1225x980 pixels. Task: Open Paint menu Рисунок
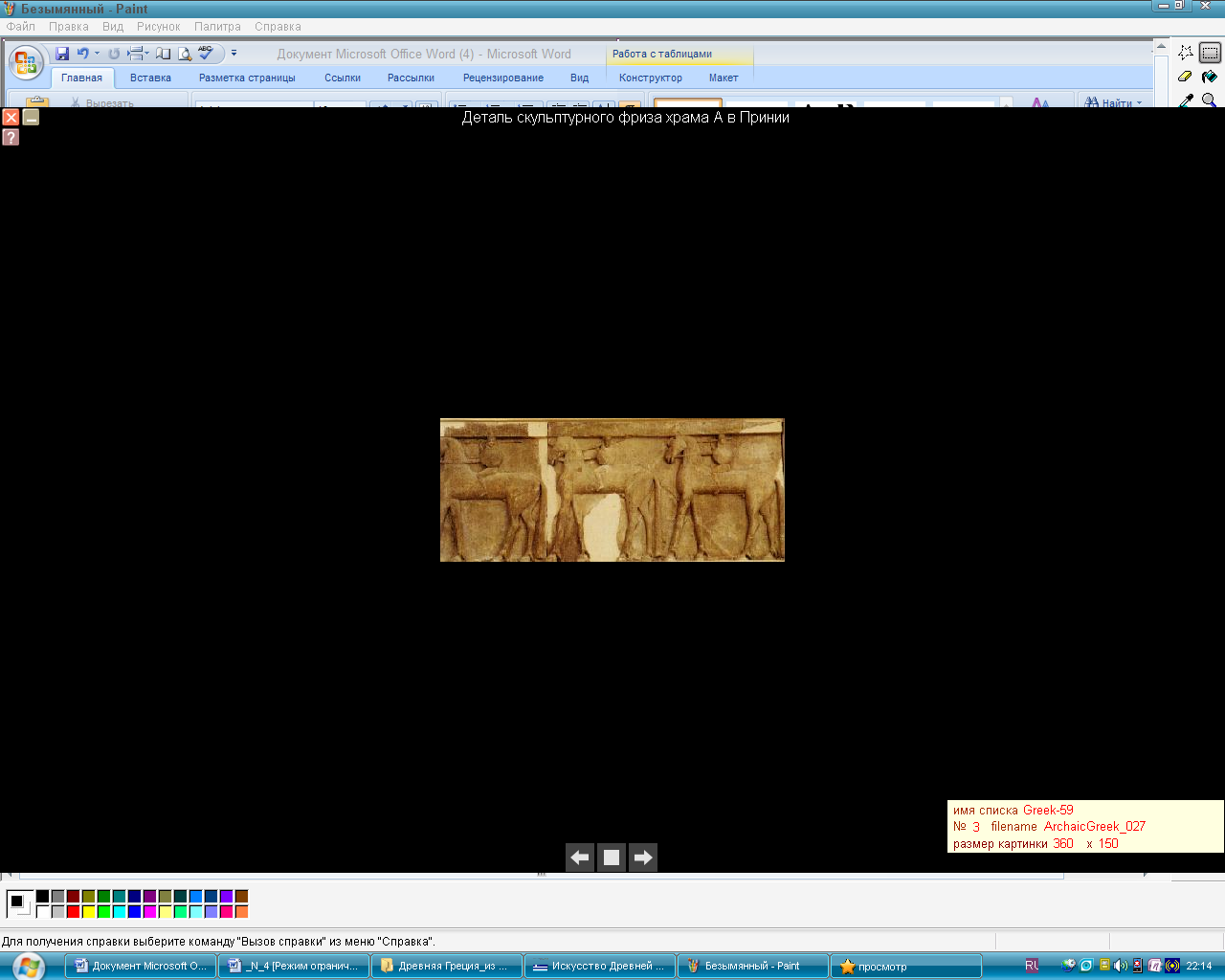(158, 27)
